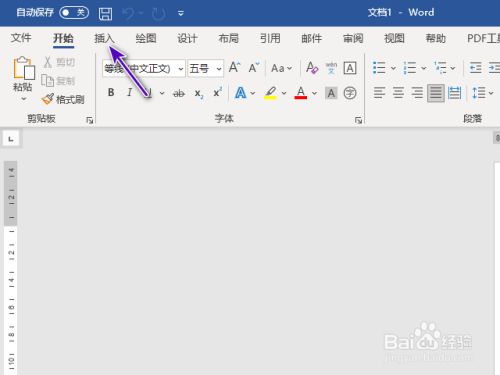Switch to the 帮助 tab

coord(436,38)
